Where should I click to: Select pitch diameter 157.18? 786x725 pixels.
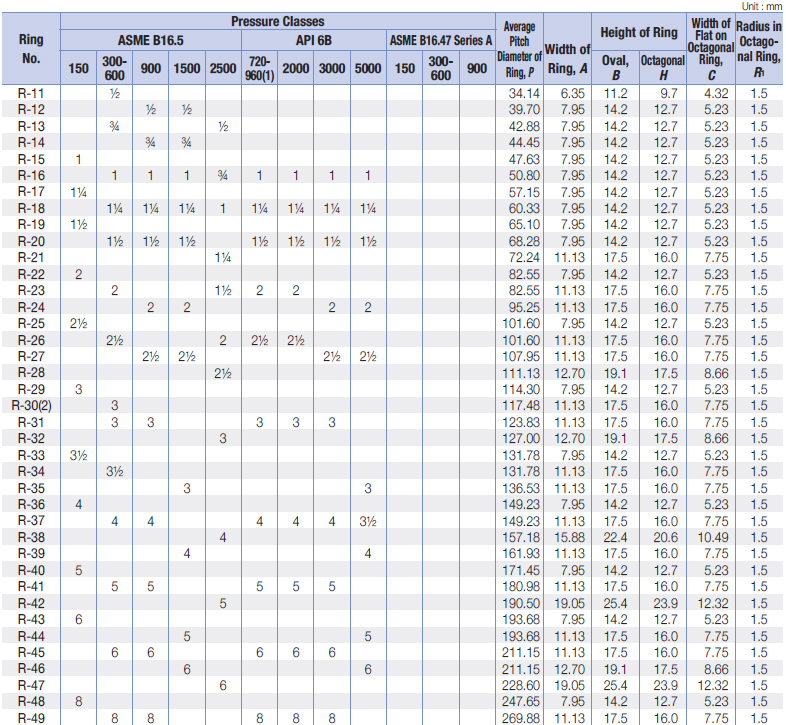pos(521,537)
